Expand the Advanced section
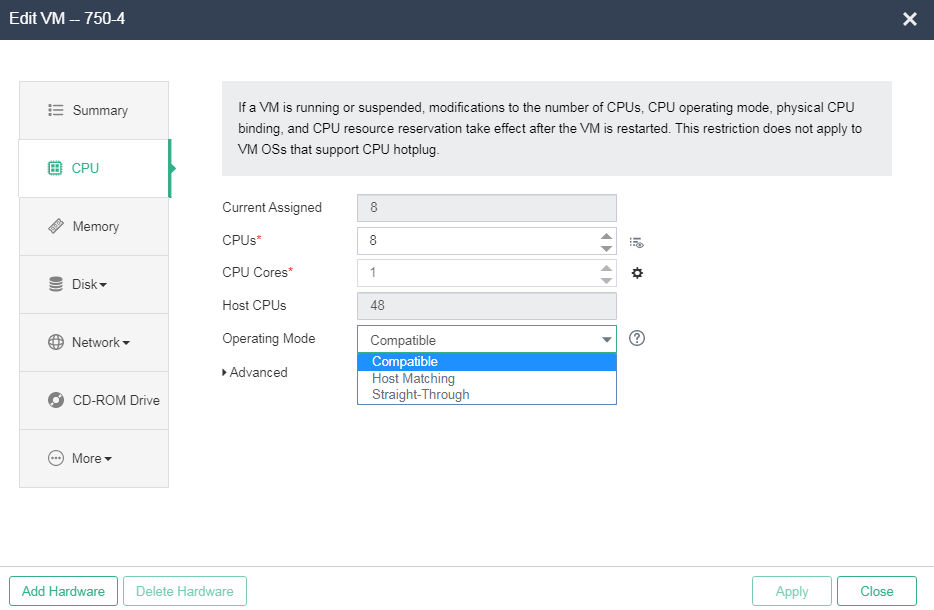Screen dimensions: 934x610 tap(255, 372)
